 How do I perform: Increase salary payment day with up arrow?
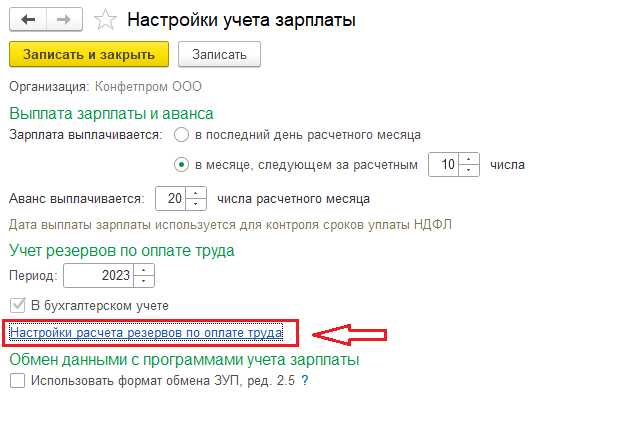coord(469,159)
